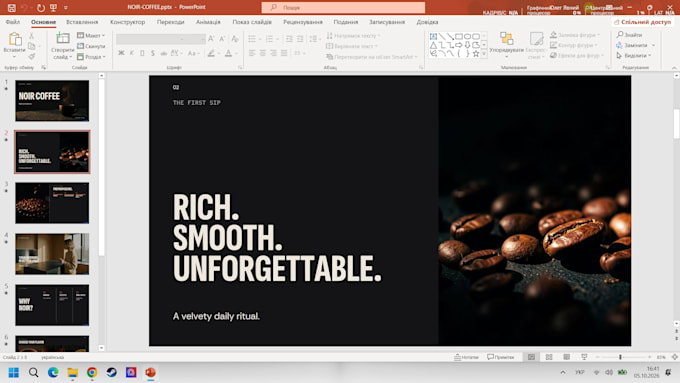Click Fit slide to window icon
Viewport: 680px width, 383px height.
point(675,357)
